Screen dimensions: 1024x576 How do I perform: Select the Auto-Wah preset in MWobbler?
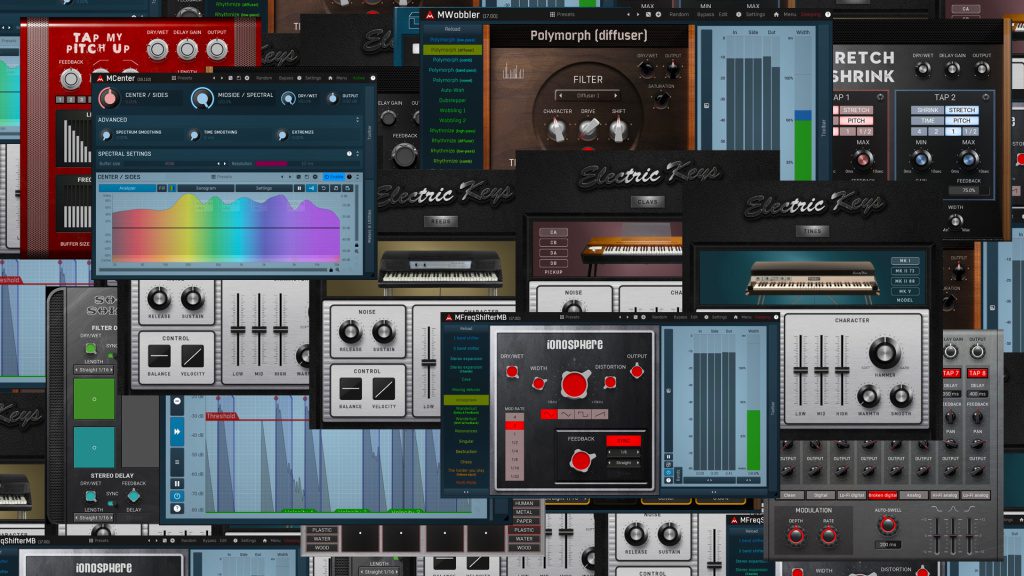pos(452,90)
